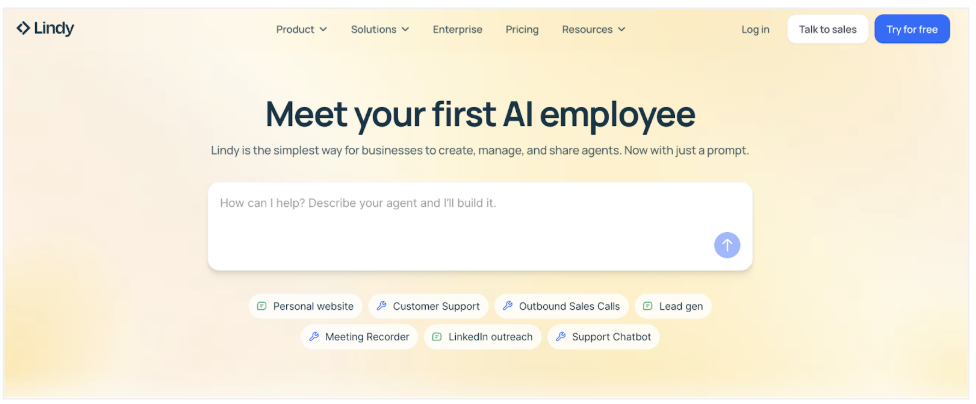
Task: Expand the Resources dropdown menu
Action: pyautogui.click(x=593, y=30)
